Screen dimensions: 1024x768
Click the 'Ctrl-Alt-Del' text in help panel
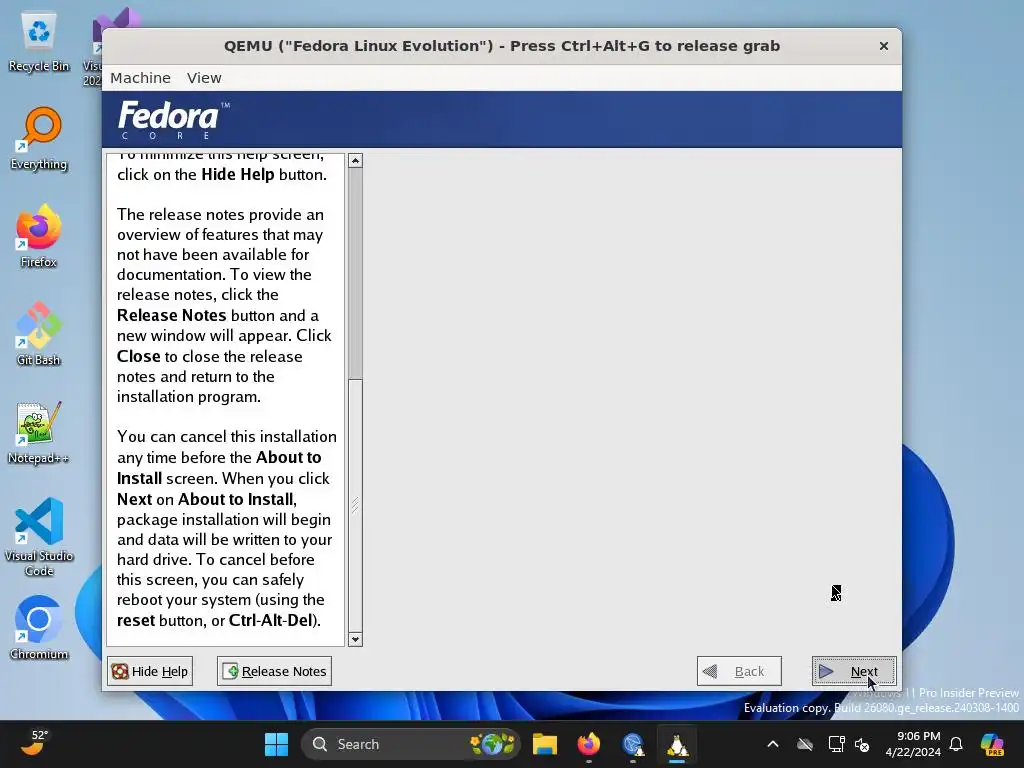click(x=270, y=620)
